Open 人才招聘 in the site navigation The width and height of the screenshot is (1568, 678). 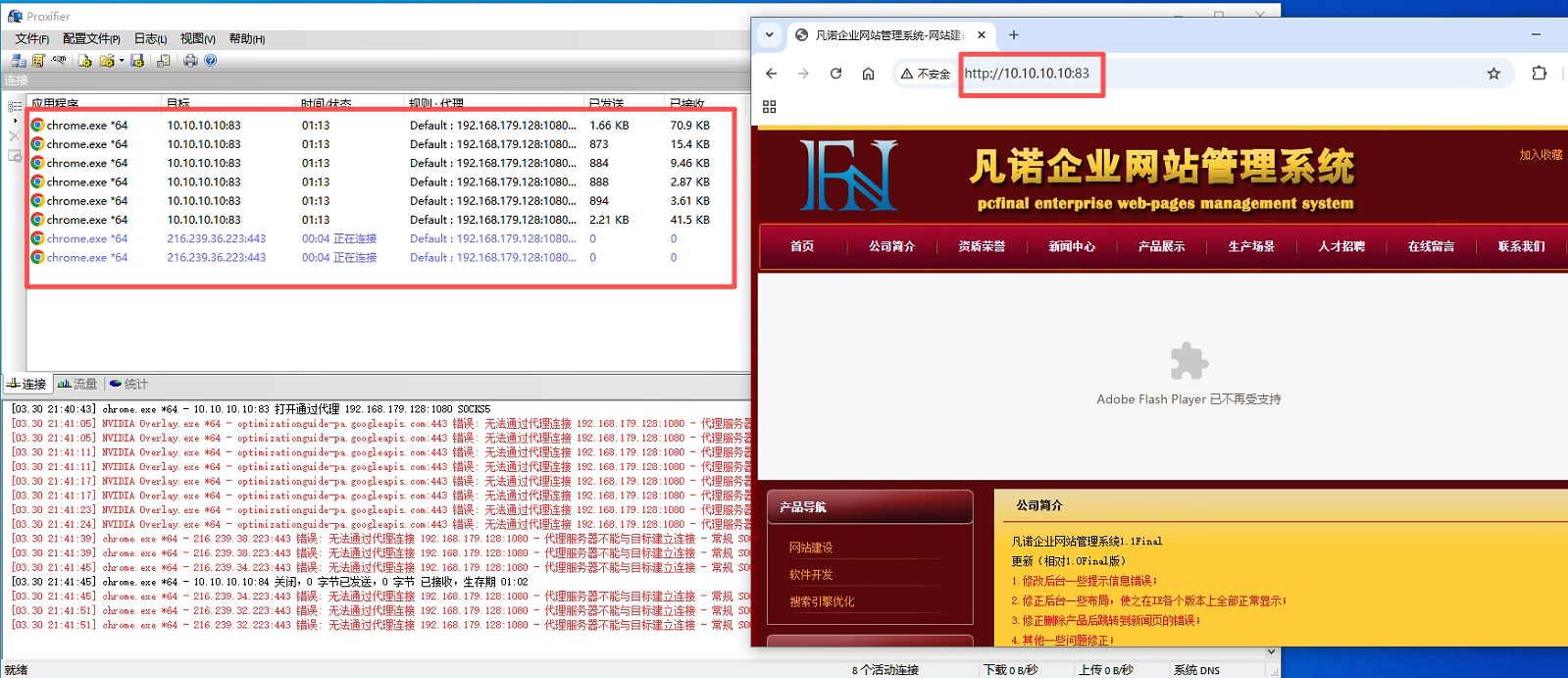(1341, 246)
